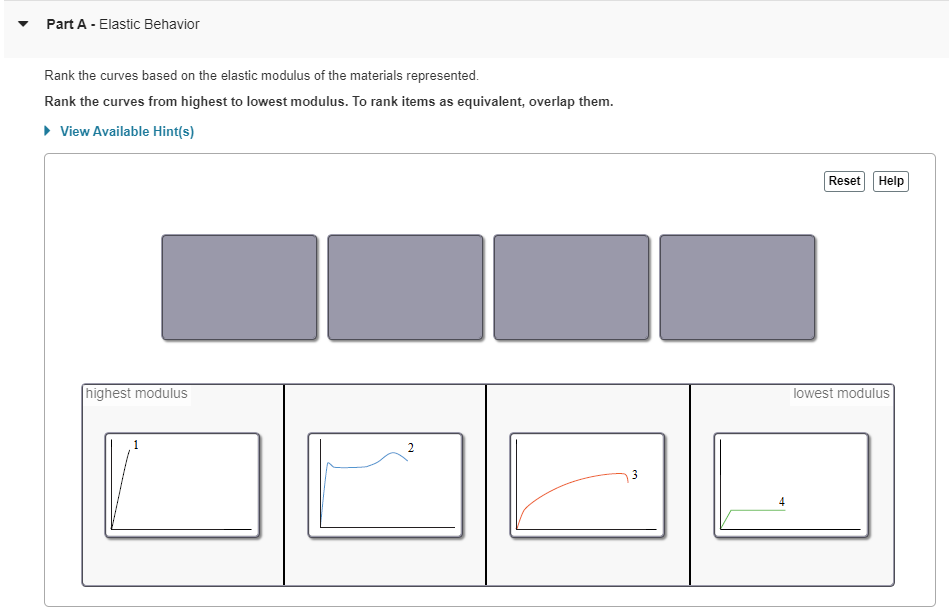Click the highest modulus bin label
The height and width of the screenshot is (615, 949).
coord(136,393)
